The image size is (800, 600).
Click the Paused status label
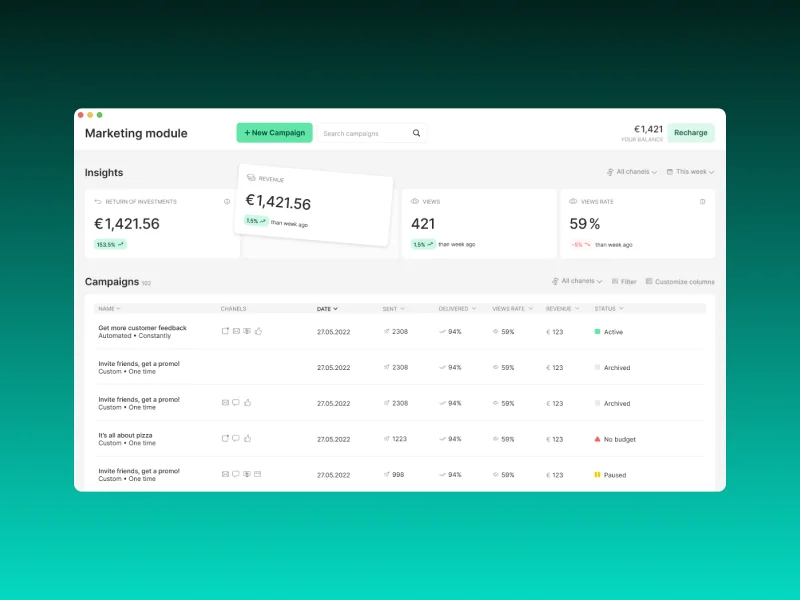tap(615, 475)
